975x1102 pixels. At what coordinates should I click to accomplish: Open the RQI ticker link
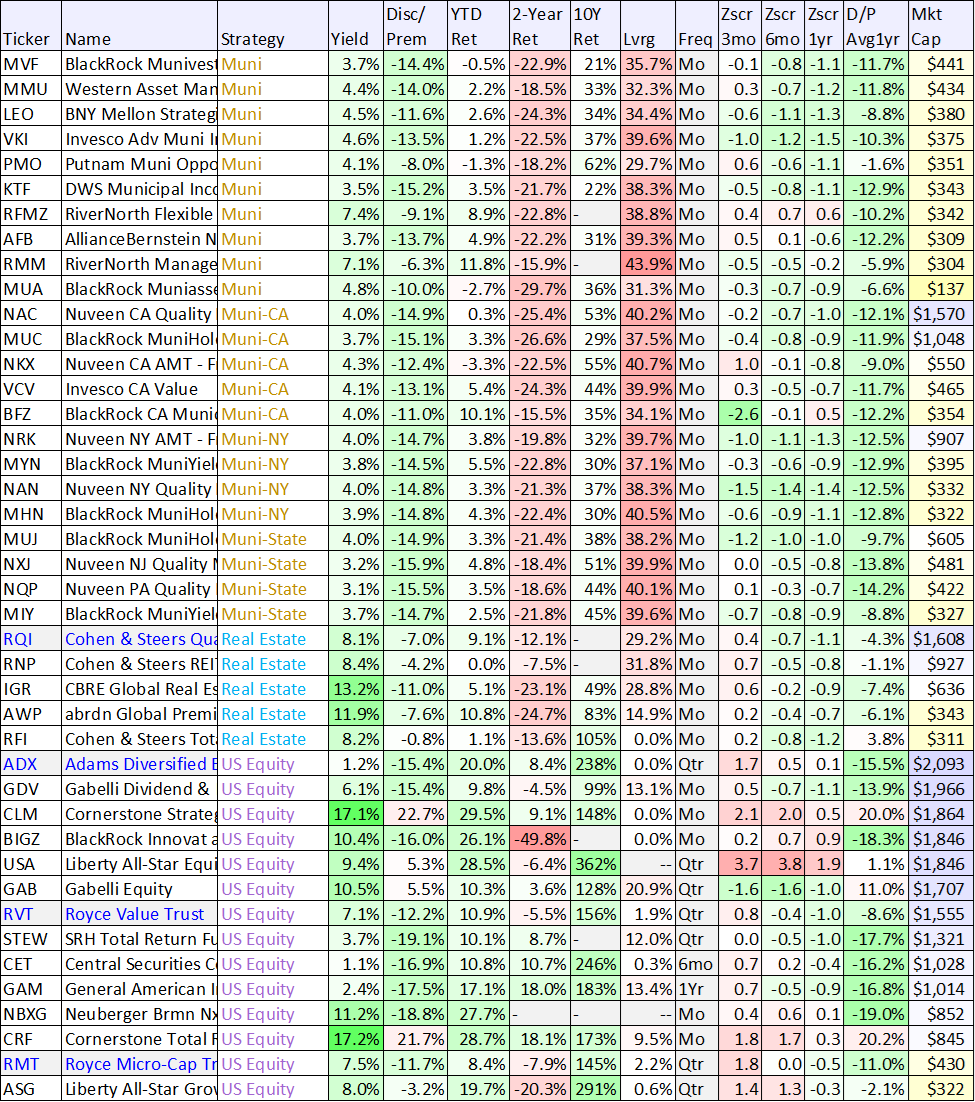coord(18,639)
